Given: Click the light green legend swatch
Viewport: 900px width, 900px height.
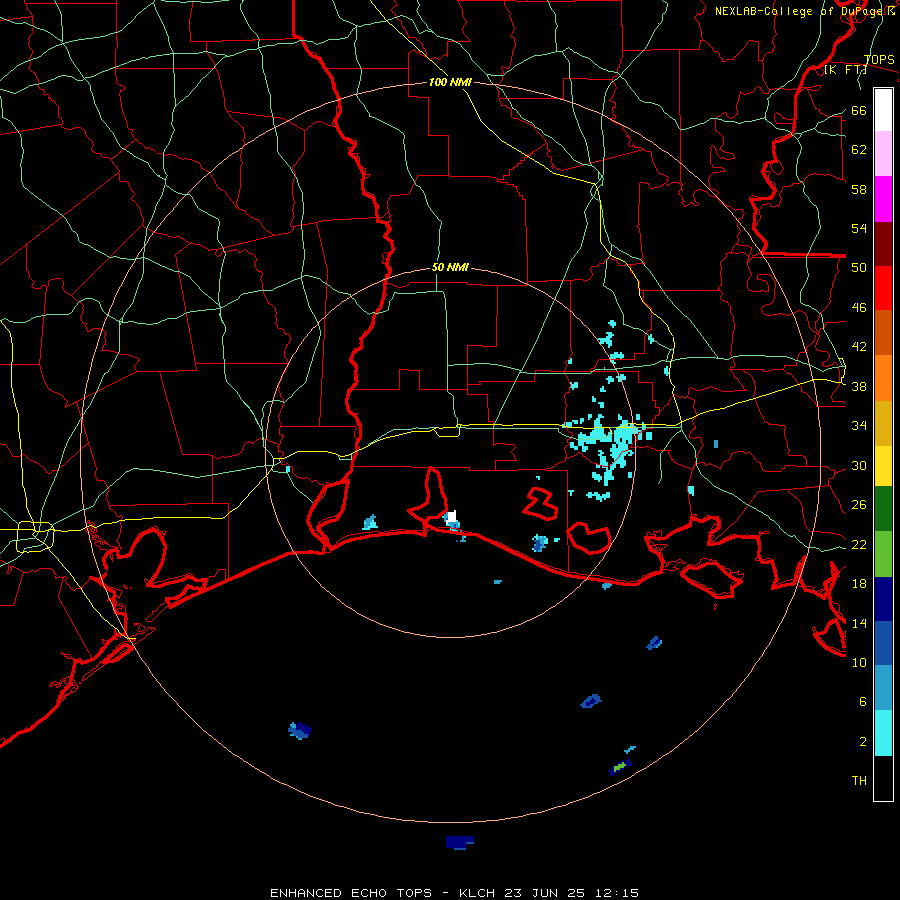Looking at the screenshot, I should [883, 554].
